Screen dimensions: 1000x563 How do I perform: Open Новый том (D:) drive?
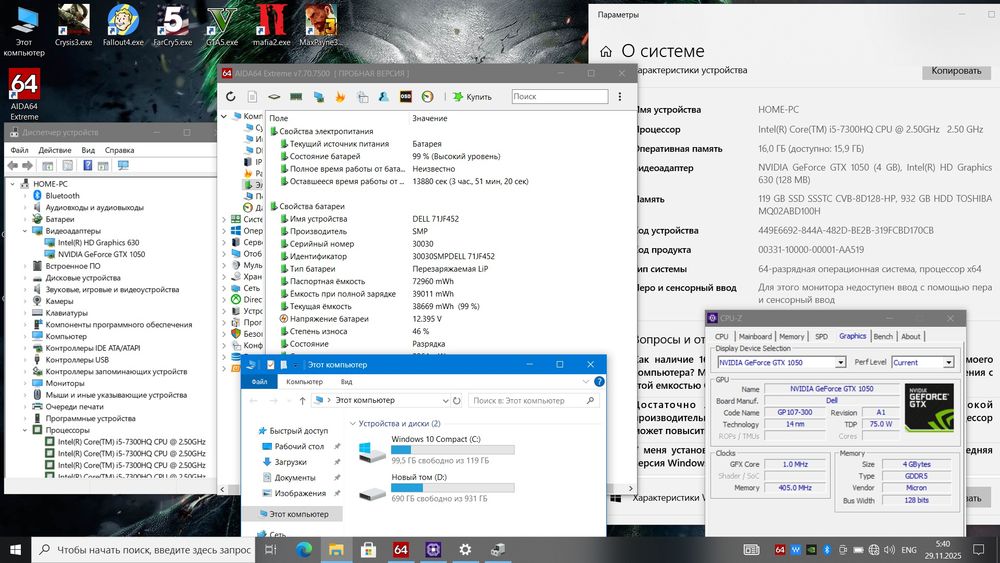(436, 488)
